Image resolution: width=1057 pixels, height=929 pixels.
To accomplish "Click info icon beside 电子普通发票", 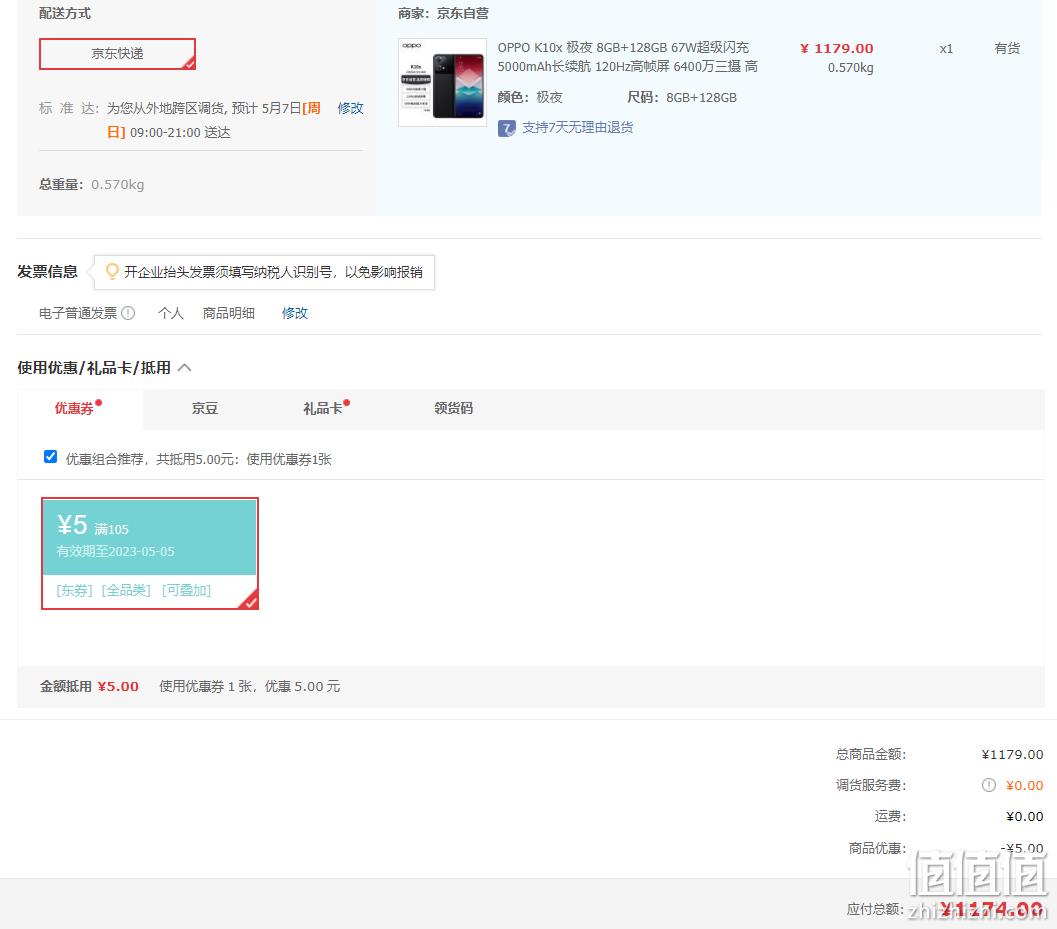I will (x=128, y=313).
